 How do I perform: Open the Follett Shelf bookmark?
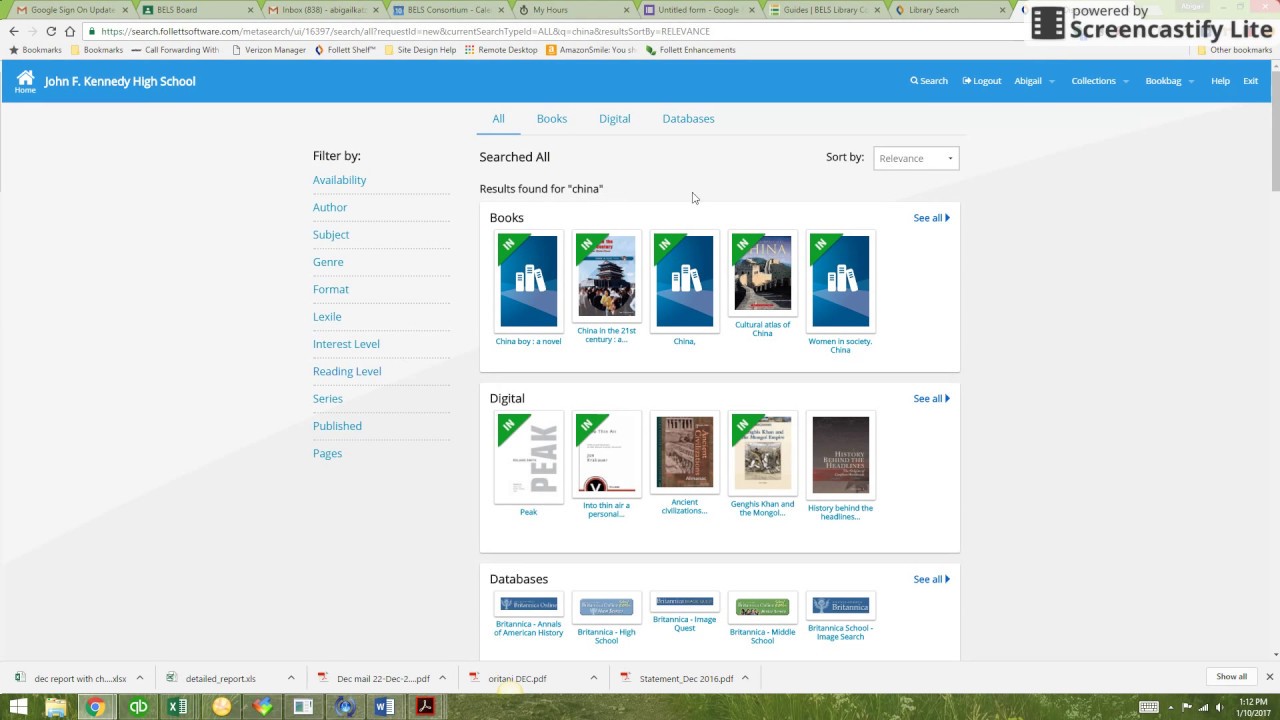[x=345, y=50]
